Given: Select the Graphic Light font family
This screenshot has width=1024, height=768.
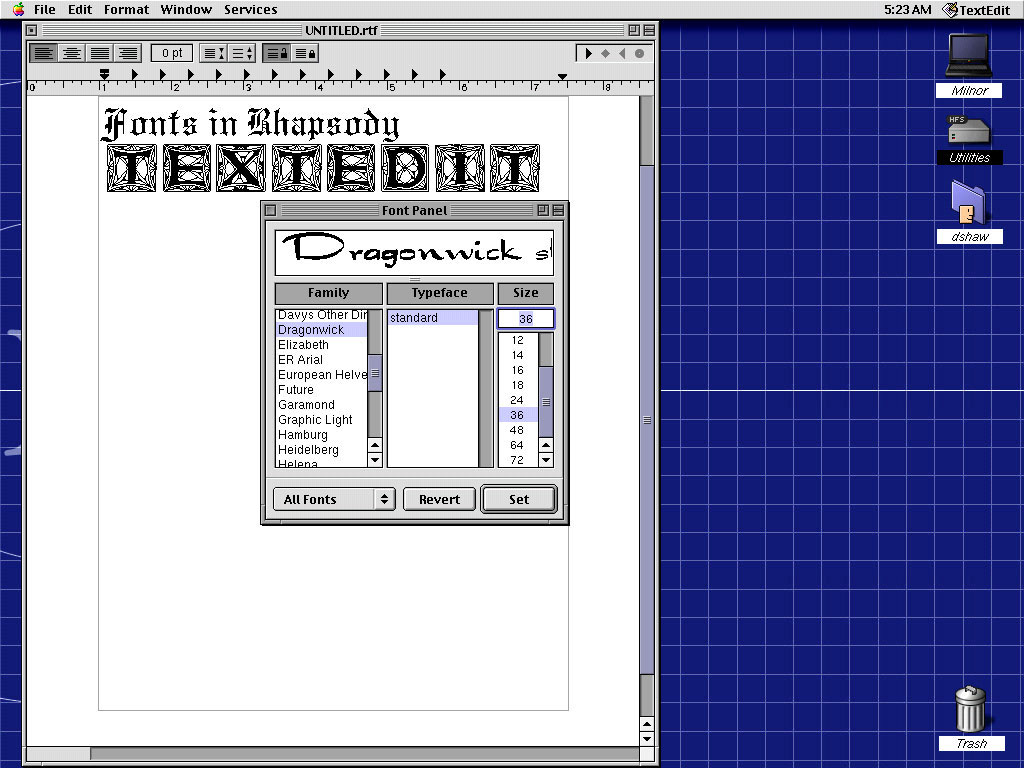Looking at the screenshot, I should coord(321,420).
